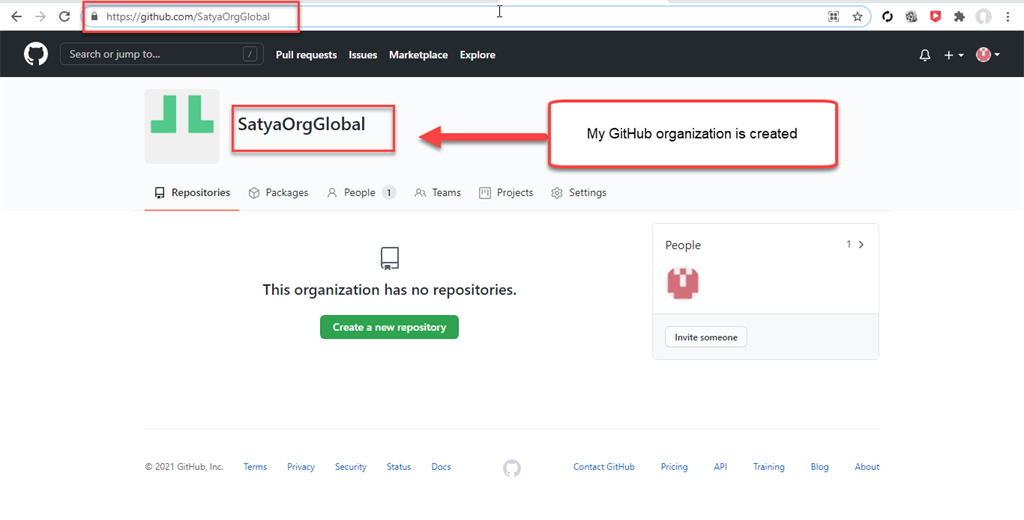Click the circular sync extension icon
Screen dimensions: 1024x520
(x=887, y=17)
